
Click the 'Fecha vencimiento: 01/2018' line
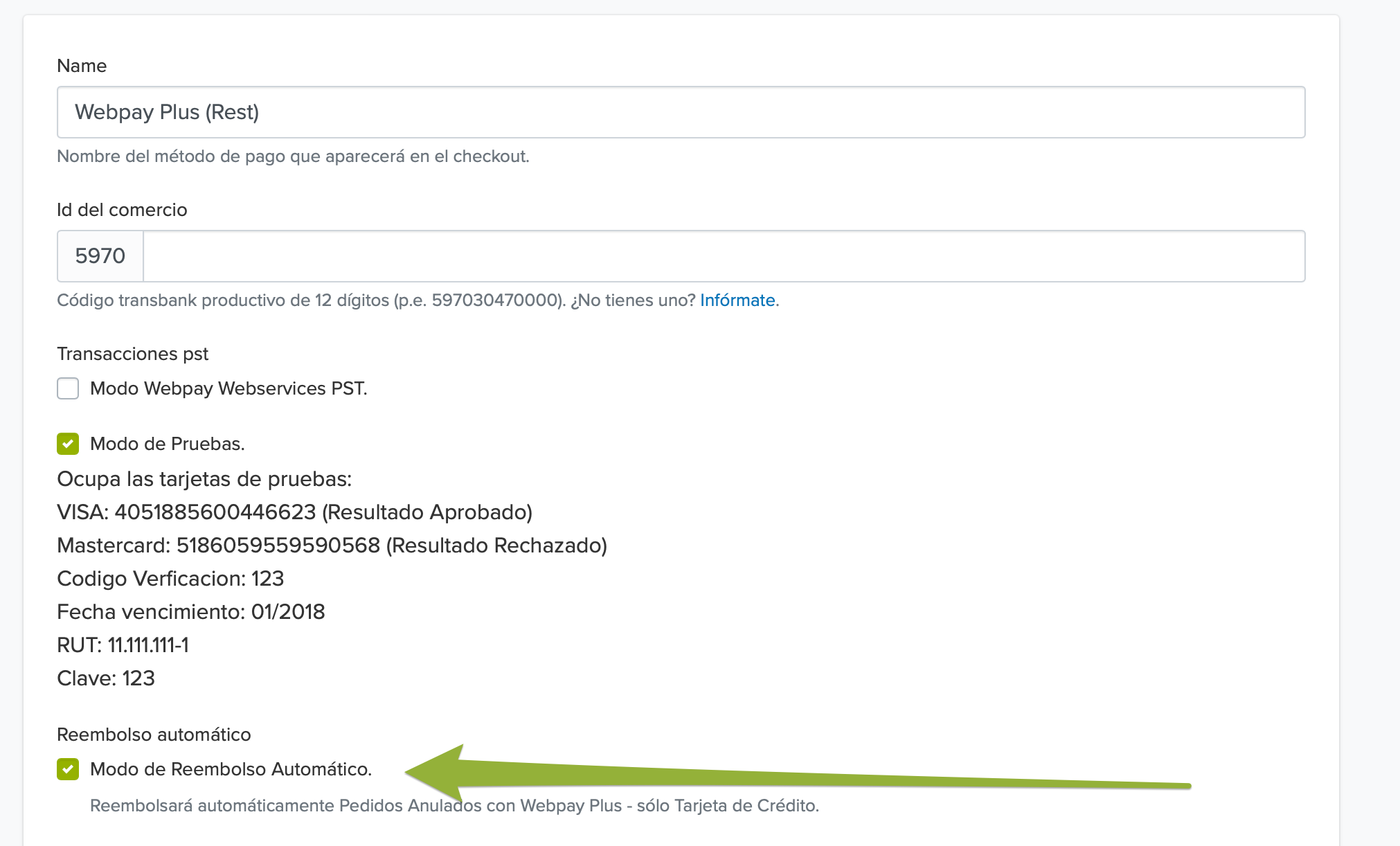(190, 612)
